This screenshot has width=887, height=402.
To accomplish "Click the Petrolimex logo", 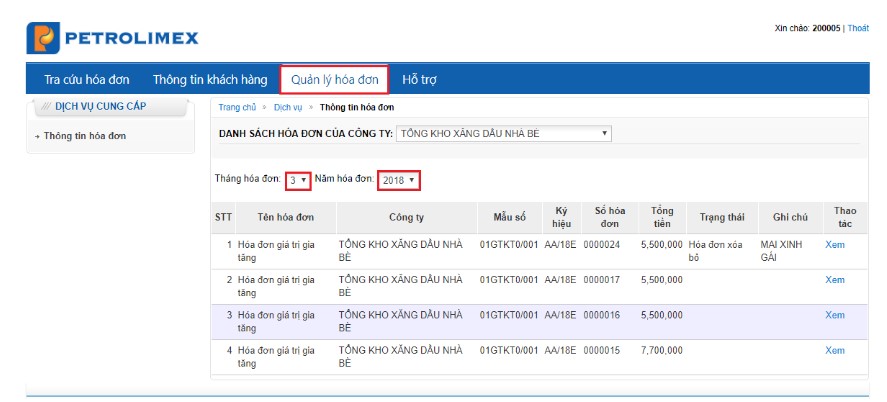I will [x=113, y=38].
